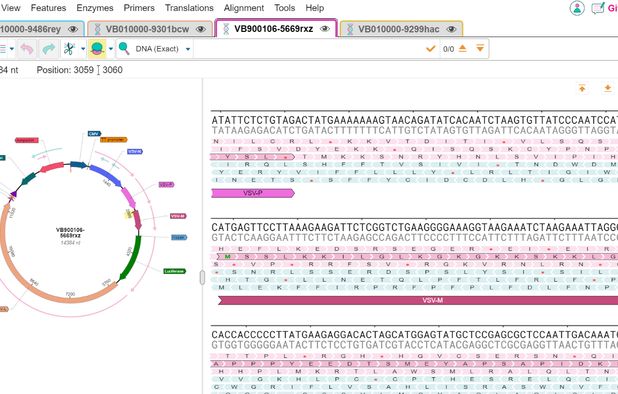Click the list view icon in toolbar
Screen dimensions: 618x394
click(3, 49)
